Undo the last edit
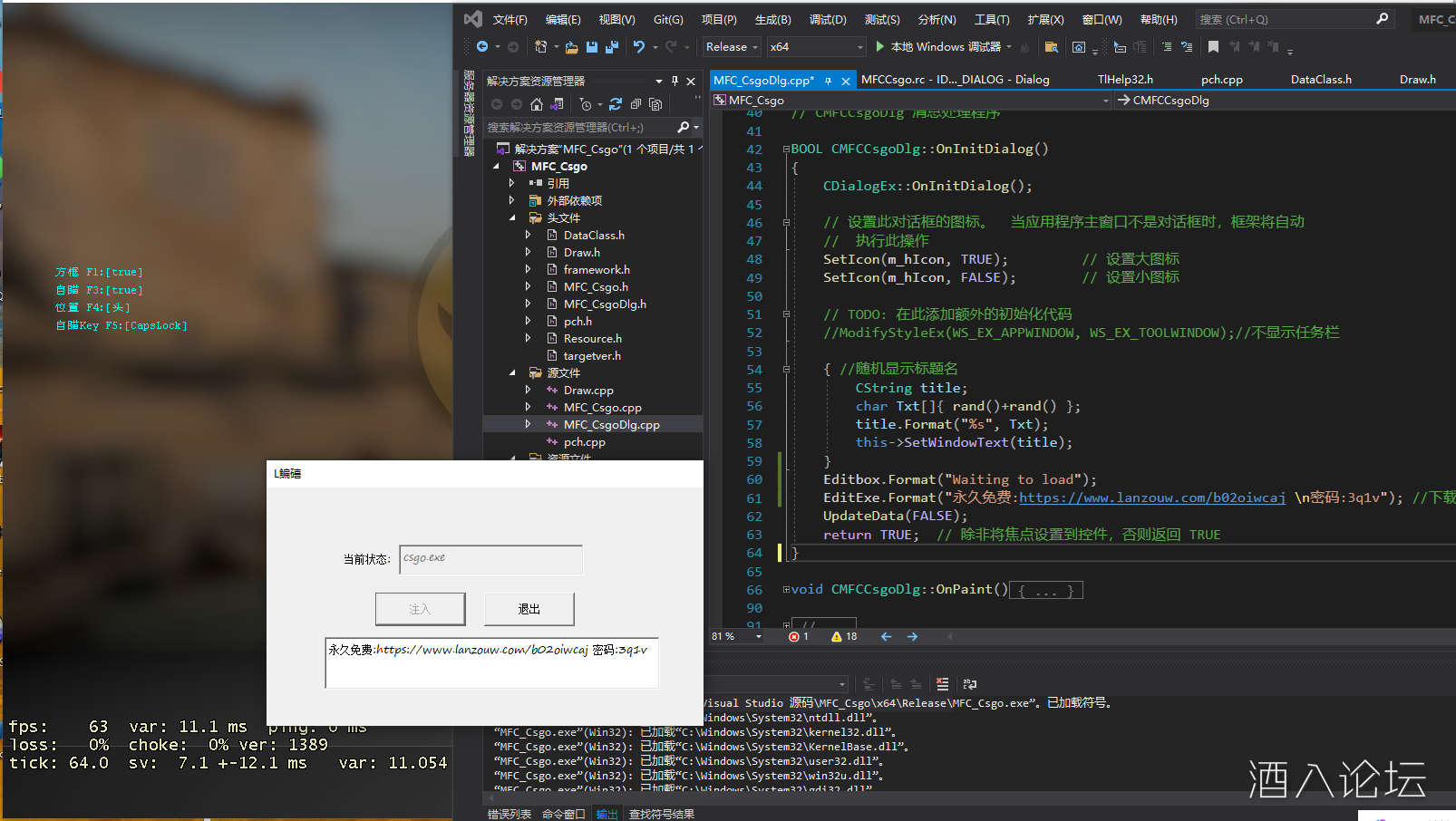1456x821 pixels. coord(639,47)
